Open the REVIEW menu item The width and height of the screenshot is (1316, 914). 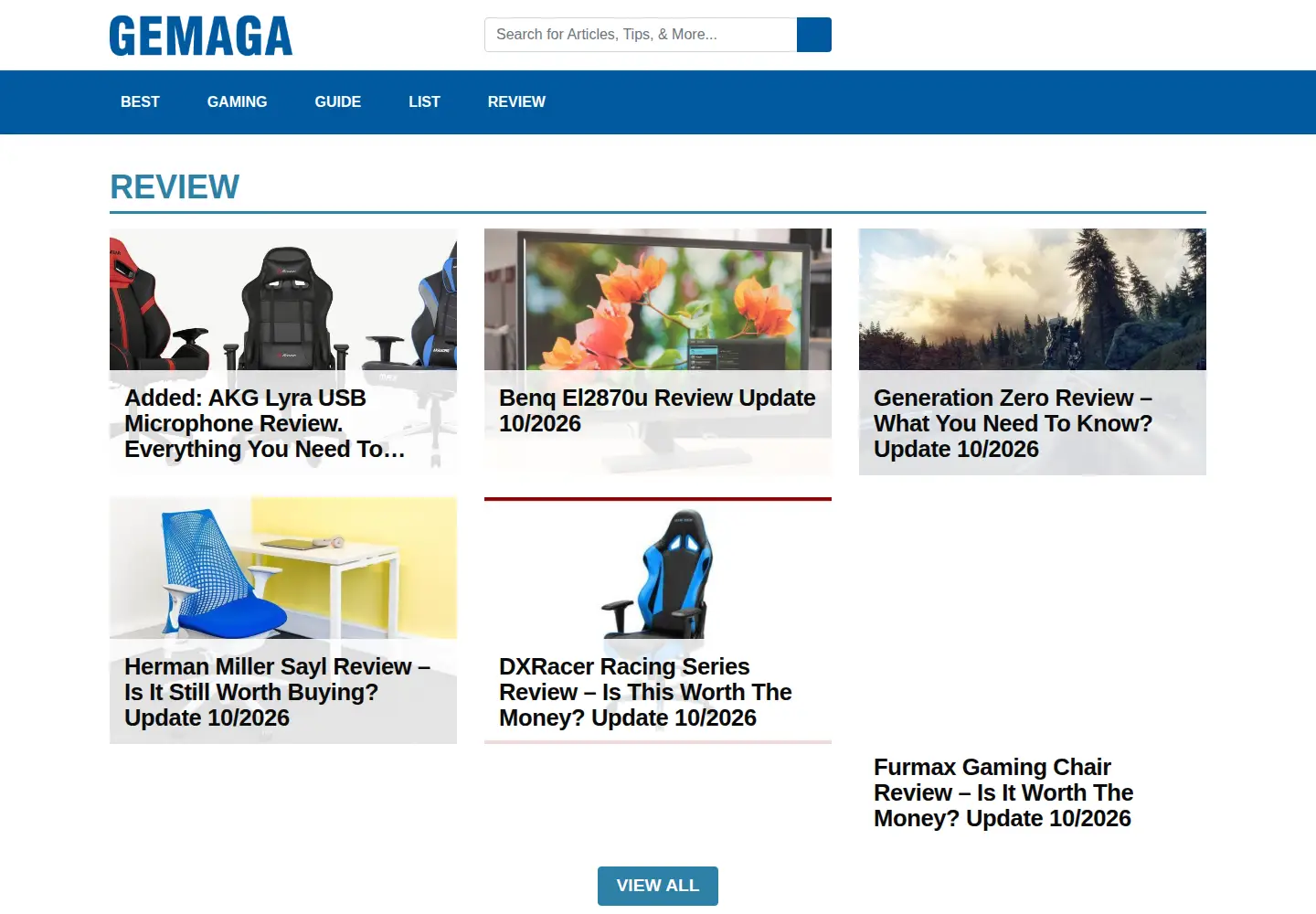coord(516,102)
